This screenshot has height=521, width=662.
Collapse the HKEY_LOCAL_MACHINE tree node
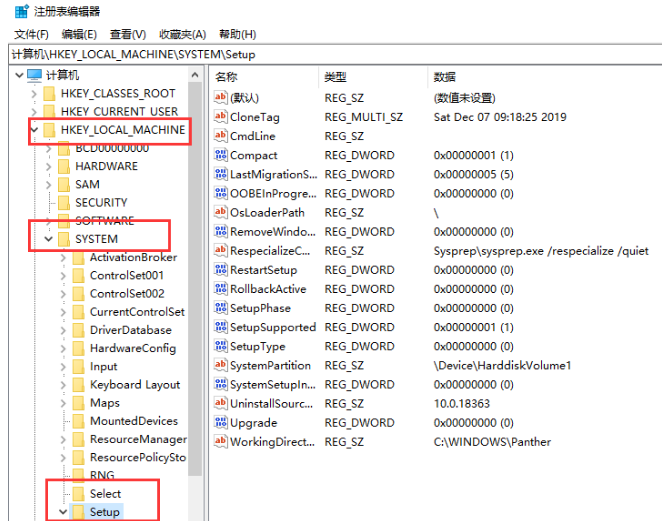pos(35,130)
